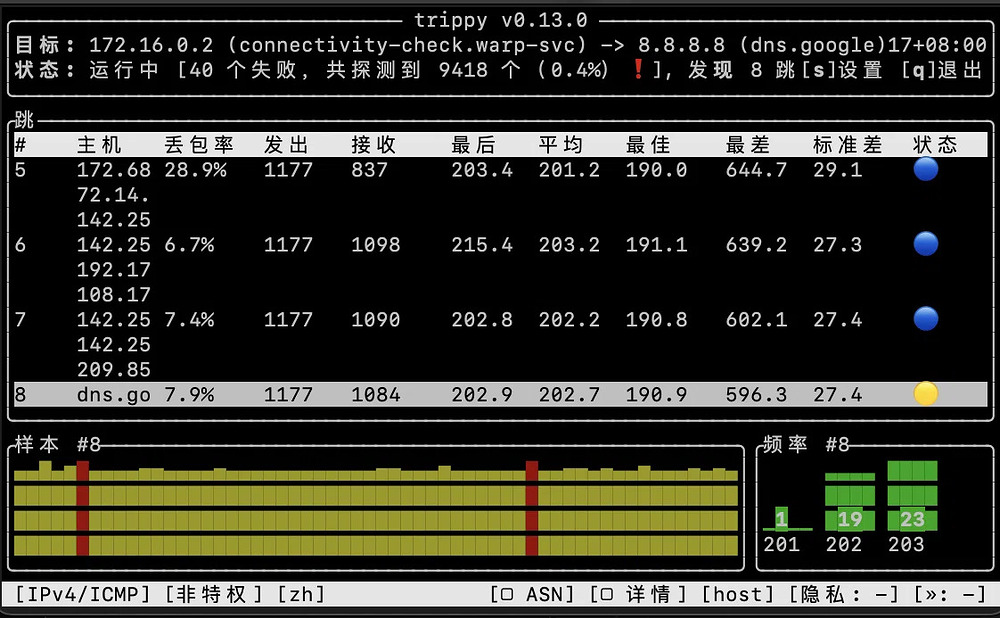This screenshot has height=618, width=1000.
Task: Click the 215.4 last latency value
Action: (482, 244)
